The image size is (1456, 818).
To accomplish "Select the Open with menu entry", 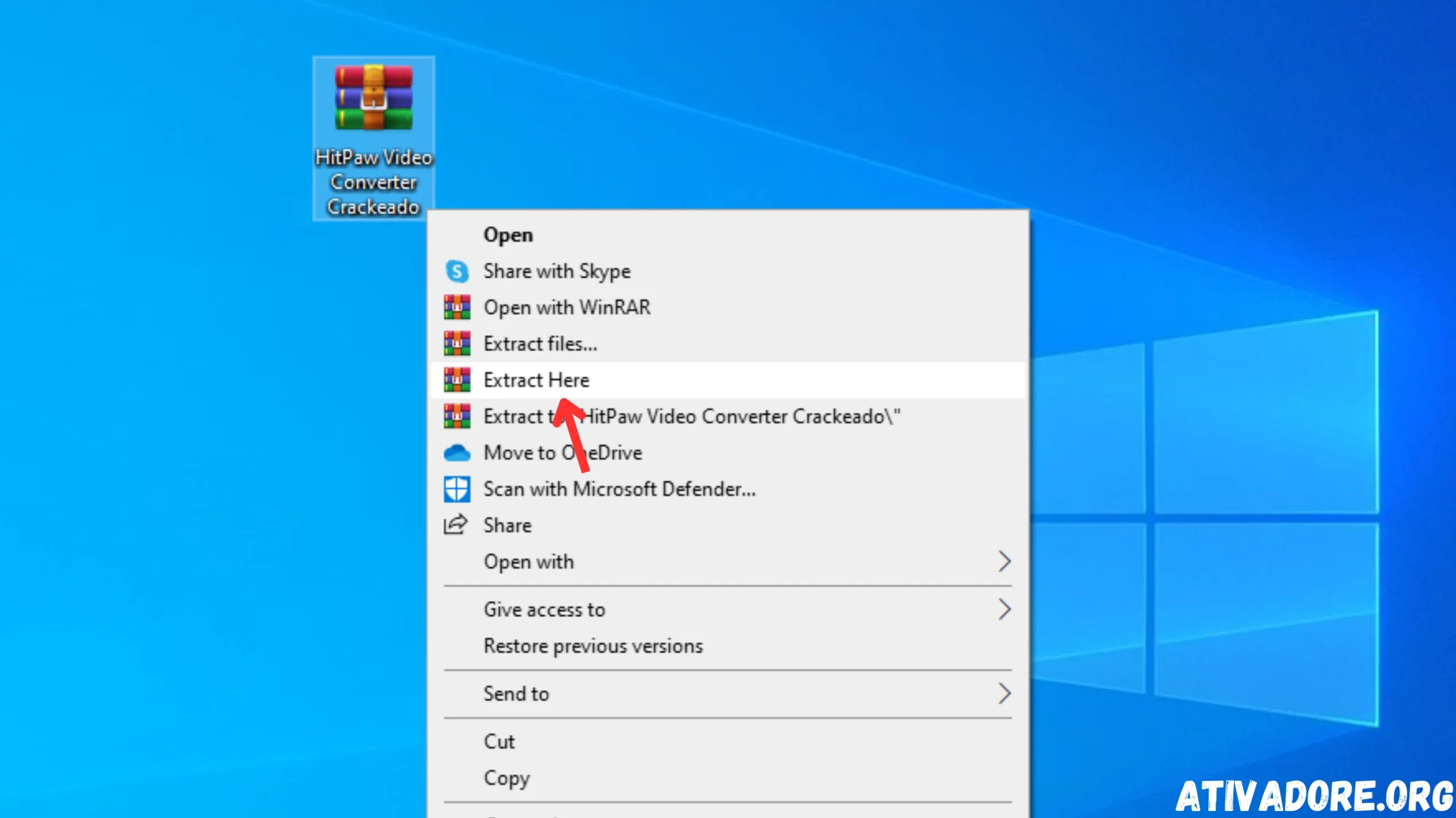I will tap(728, 562).
